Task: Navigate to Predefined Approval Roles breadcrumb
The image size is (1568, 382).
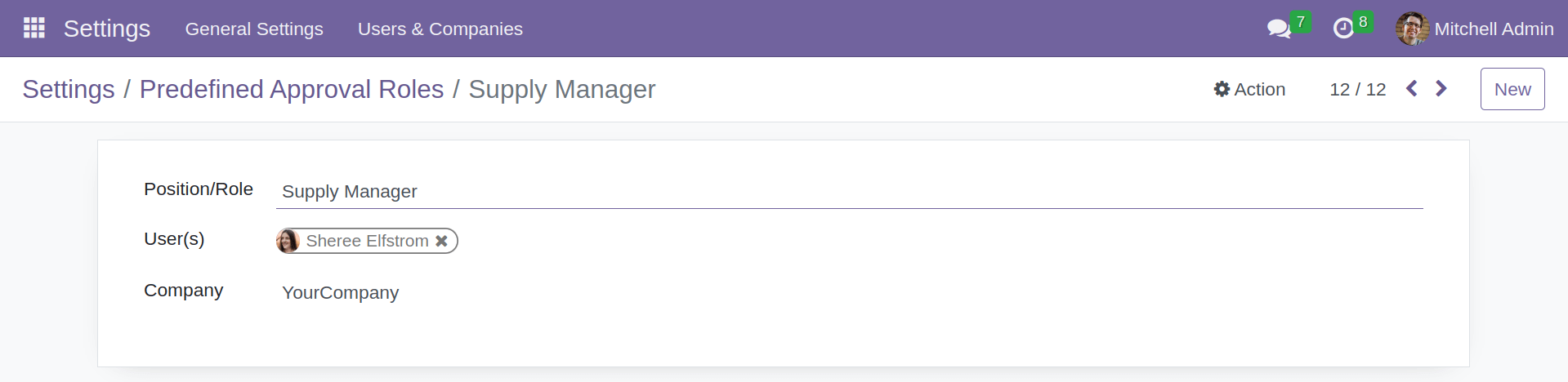Action: point(292,89)
